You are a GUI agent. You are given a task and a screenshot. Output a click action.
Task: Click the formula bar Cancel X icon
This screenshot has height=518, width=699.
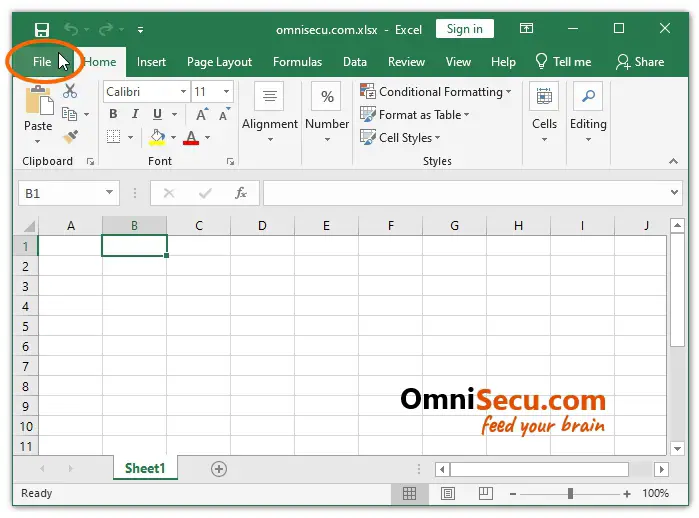click(x=169, y=193)
